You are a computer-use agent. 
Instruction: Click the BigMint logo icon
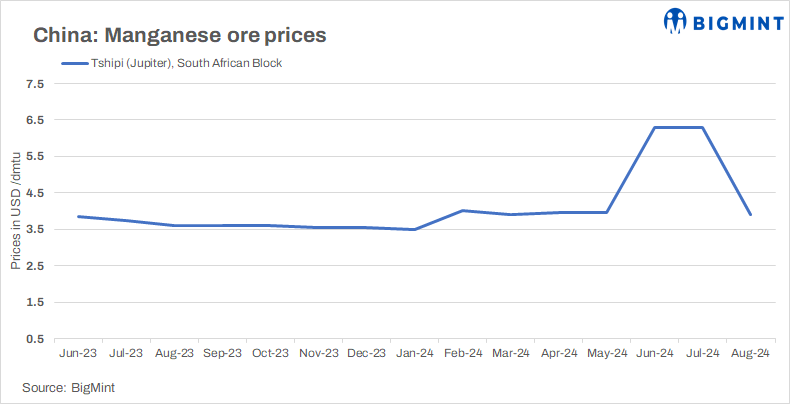pyautogui.click(x=675, y=20)
